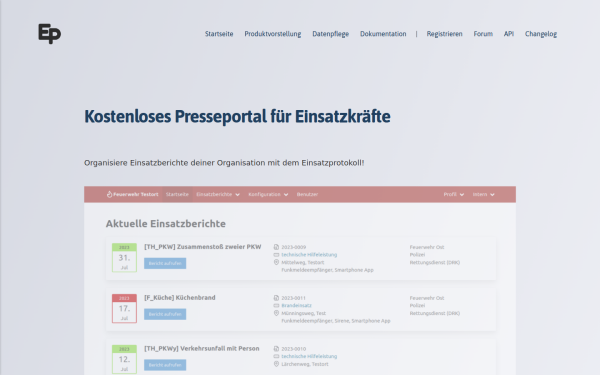The width and height of the screenshot is (600, 375).
Task: Click the location pin beside Mittelweg, Testort
Action: [276, 262]
